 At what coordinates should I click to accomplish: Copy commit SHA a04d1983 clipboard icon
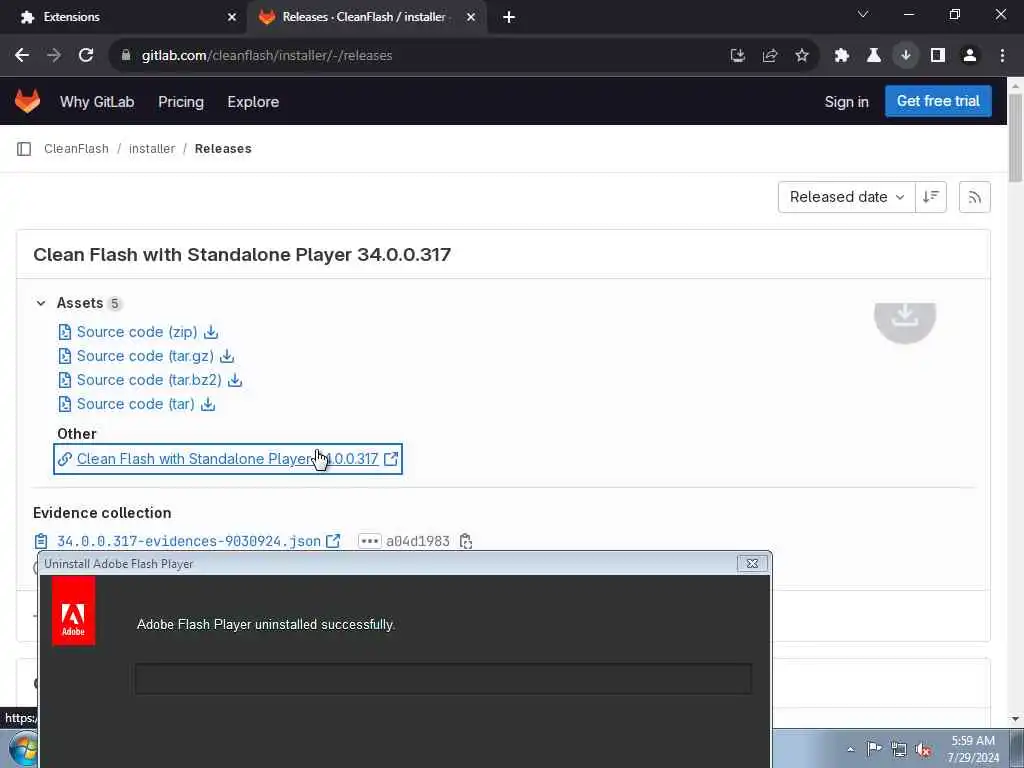pyautogui.click(x=466, y=541)
